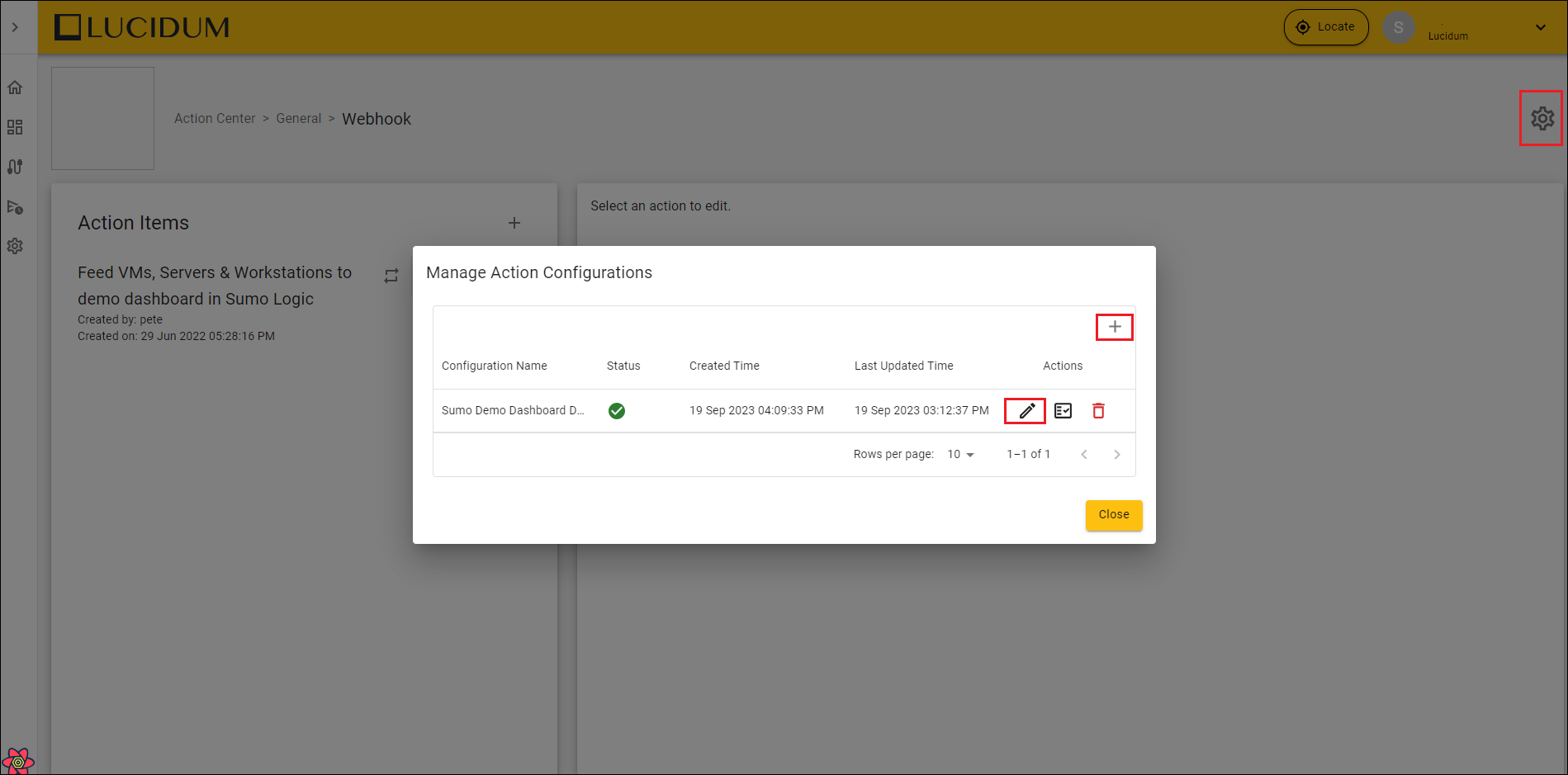Click the Created Time column header

click(724, 366)
